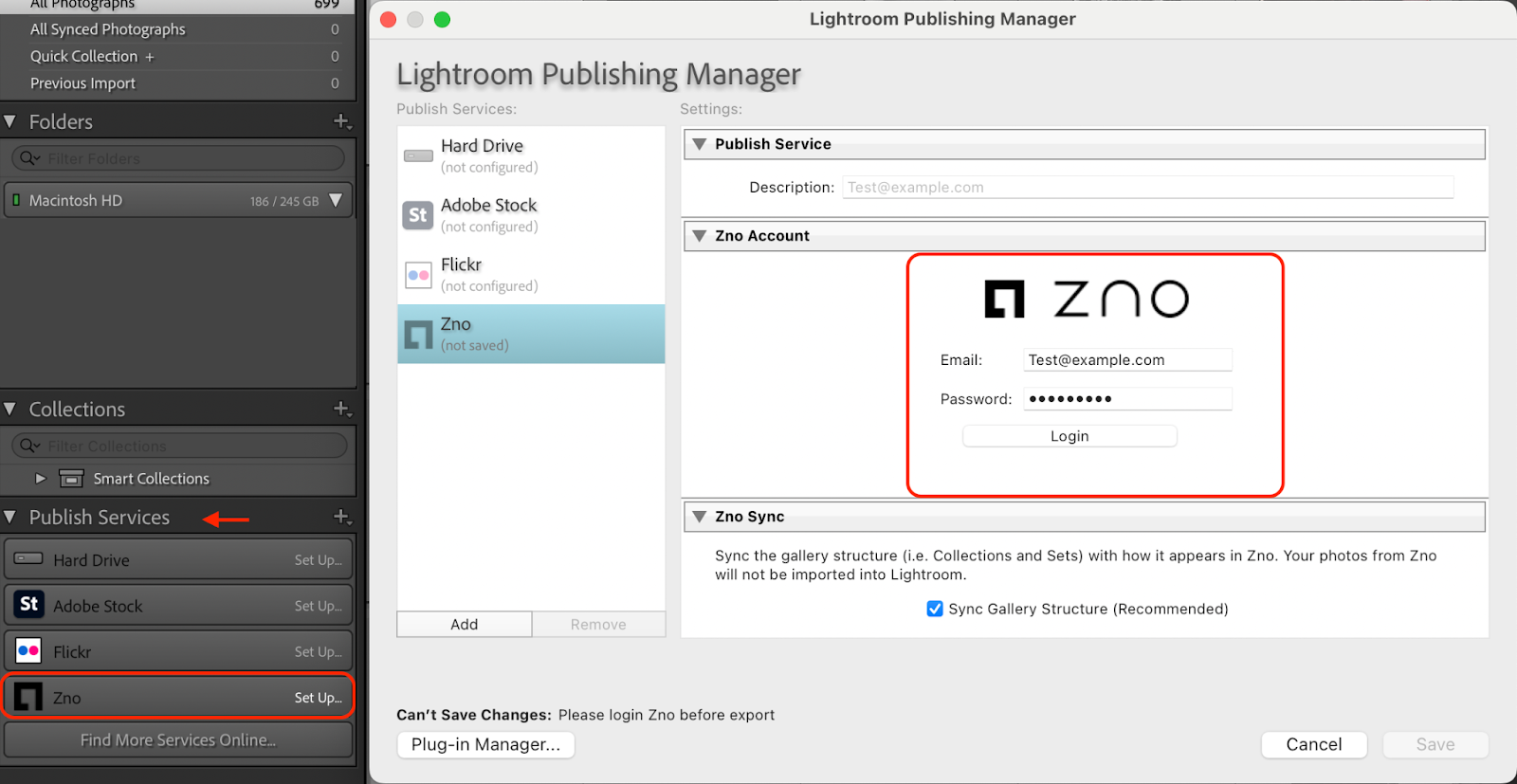Click the Zno Login button
The width and height of the screenshot is (1517, 784).
(x=1069, y=436)
